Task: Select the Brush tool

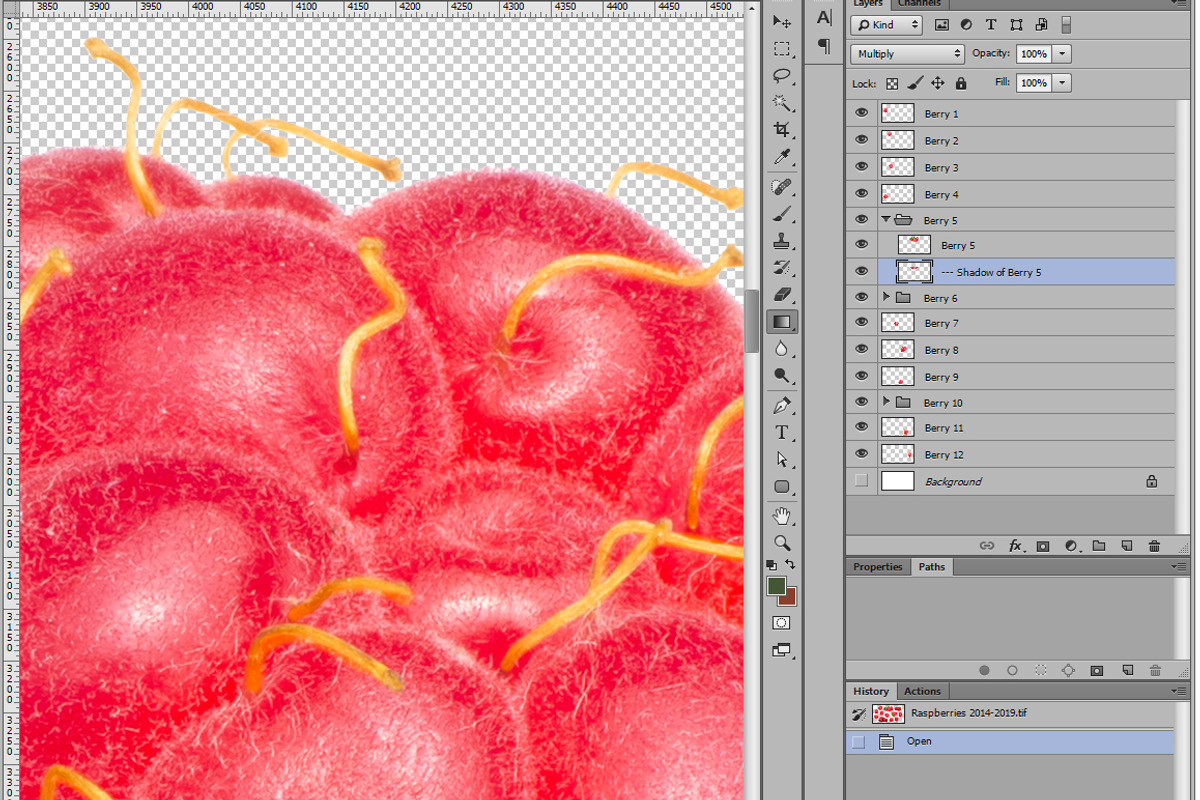Action: pyautogui.click(x=782, y=214)
